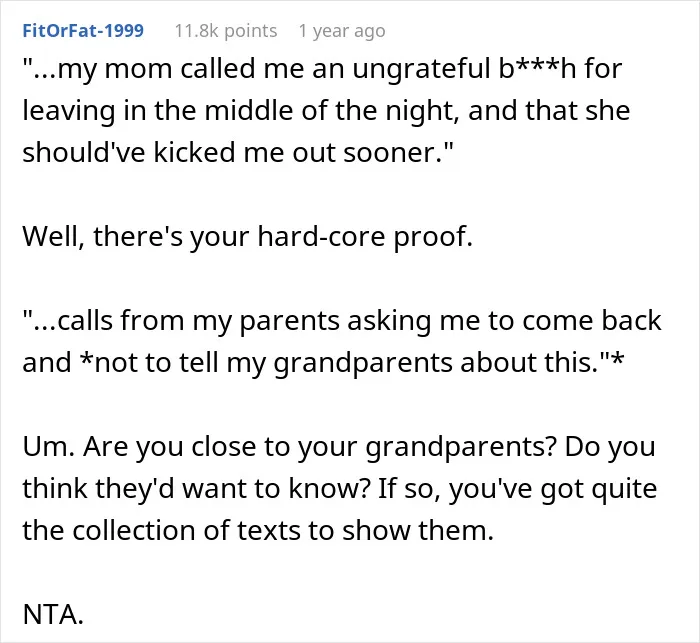Click the line "and *not to tell my grandparents"

pyautogui.click(x=323, y=363)
